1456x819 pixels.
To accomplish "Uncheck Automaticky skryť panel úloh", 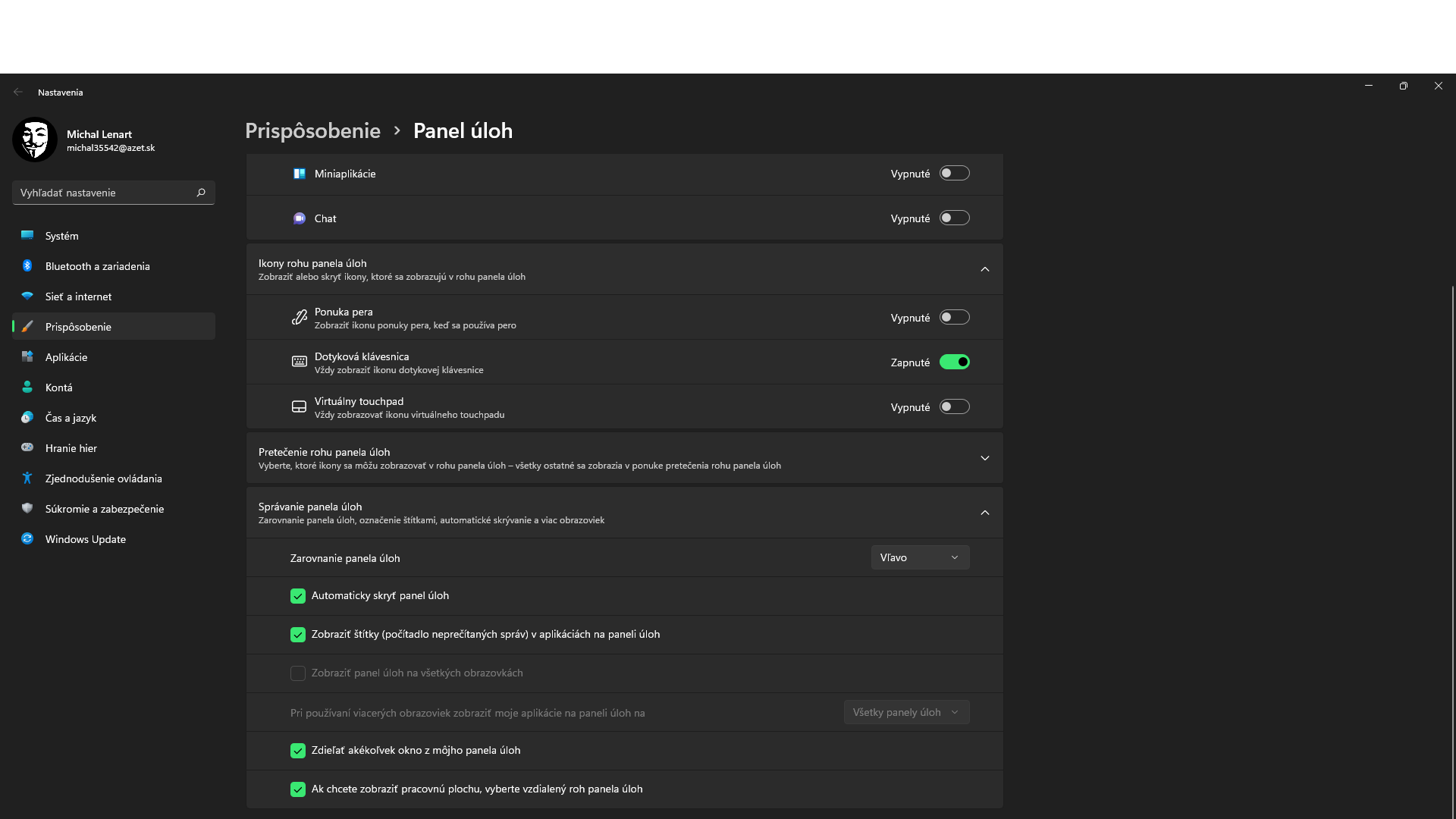I will coord(298,596).
